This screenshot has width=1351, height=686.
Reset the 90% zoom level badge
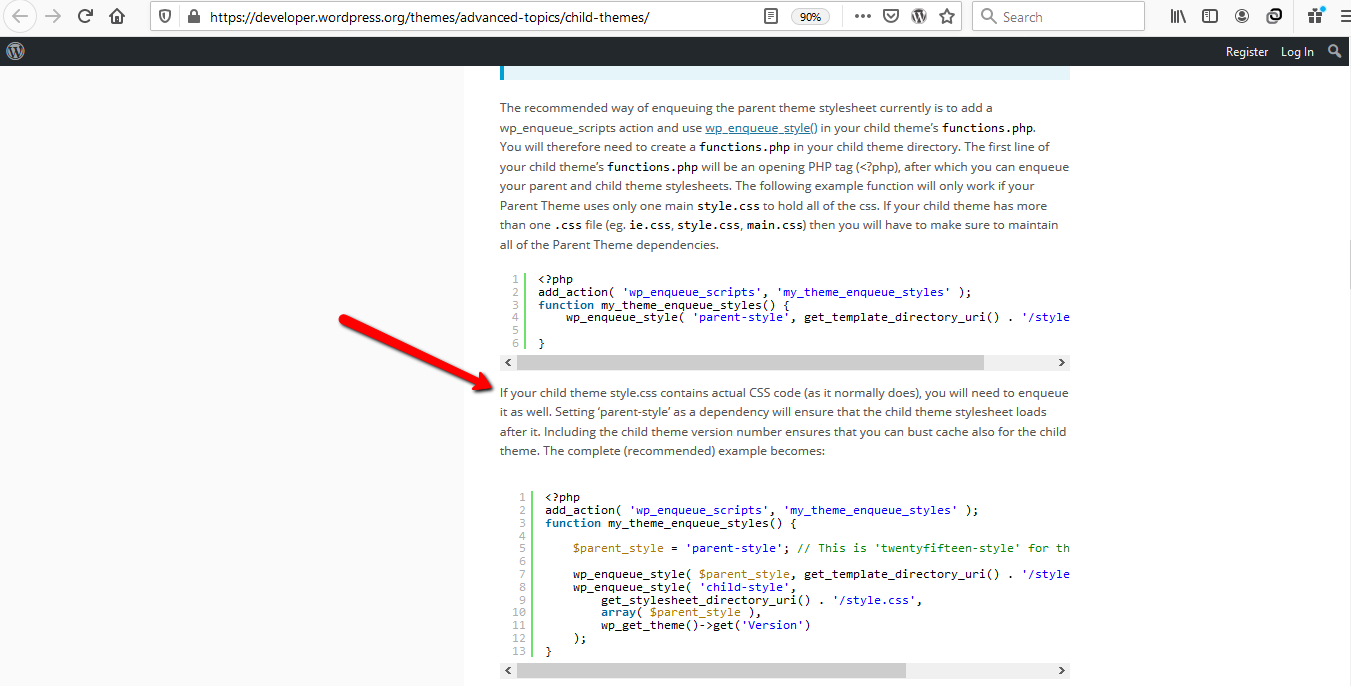point(810,17)
